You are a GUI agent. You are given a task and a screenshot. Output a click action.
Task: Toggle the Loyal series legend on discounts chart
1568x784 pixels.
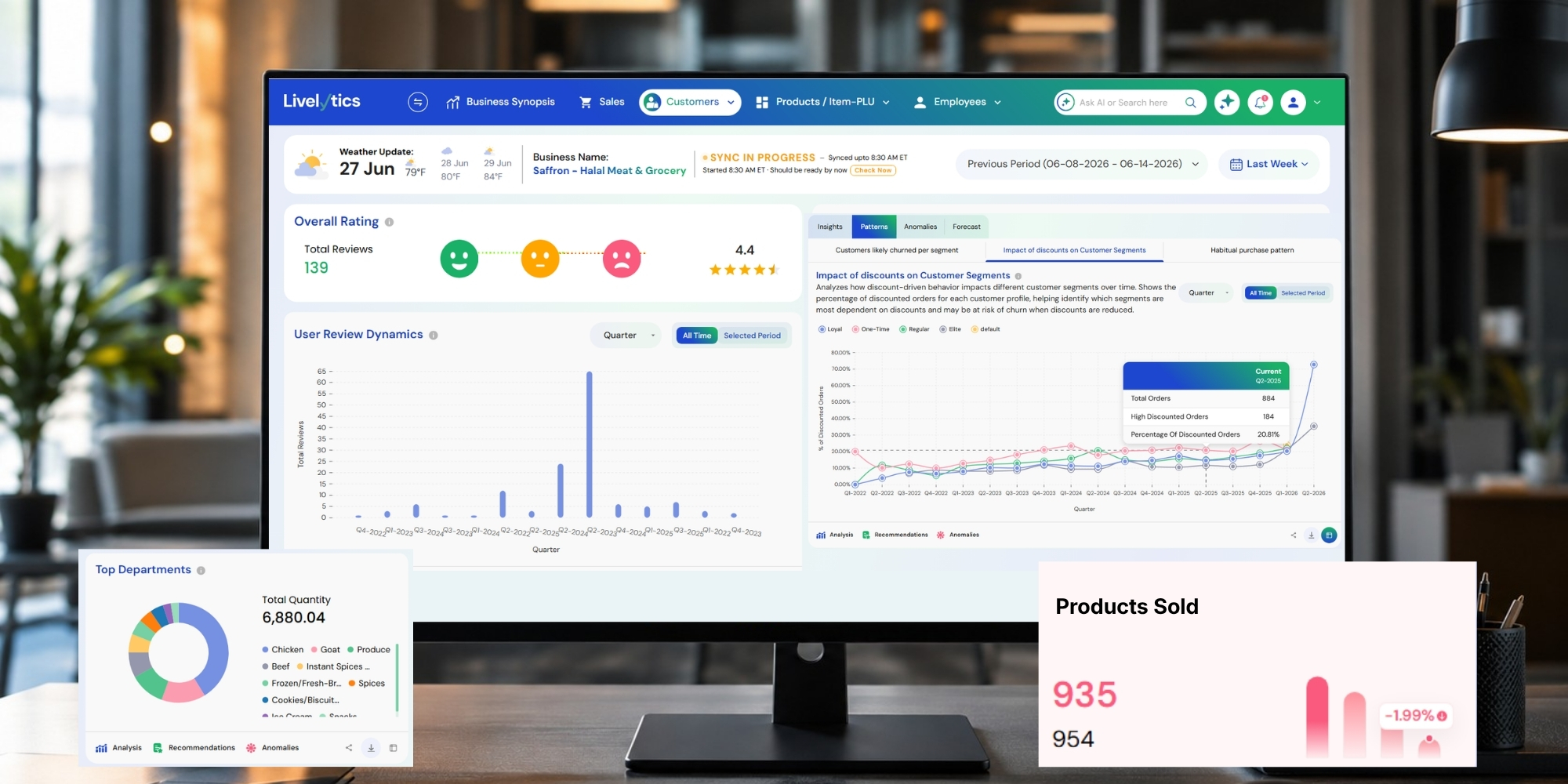(x=830, y=329)
